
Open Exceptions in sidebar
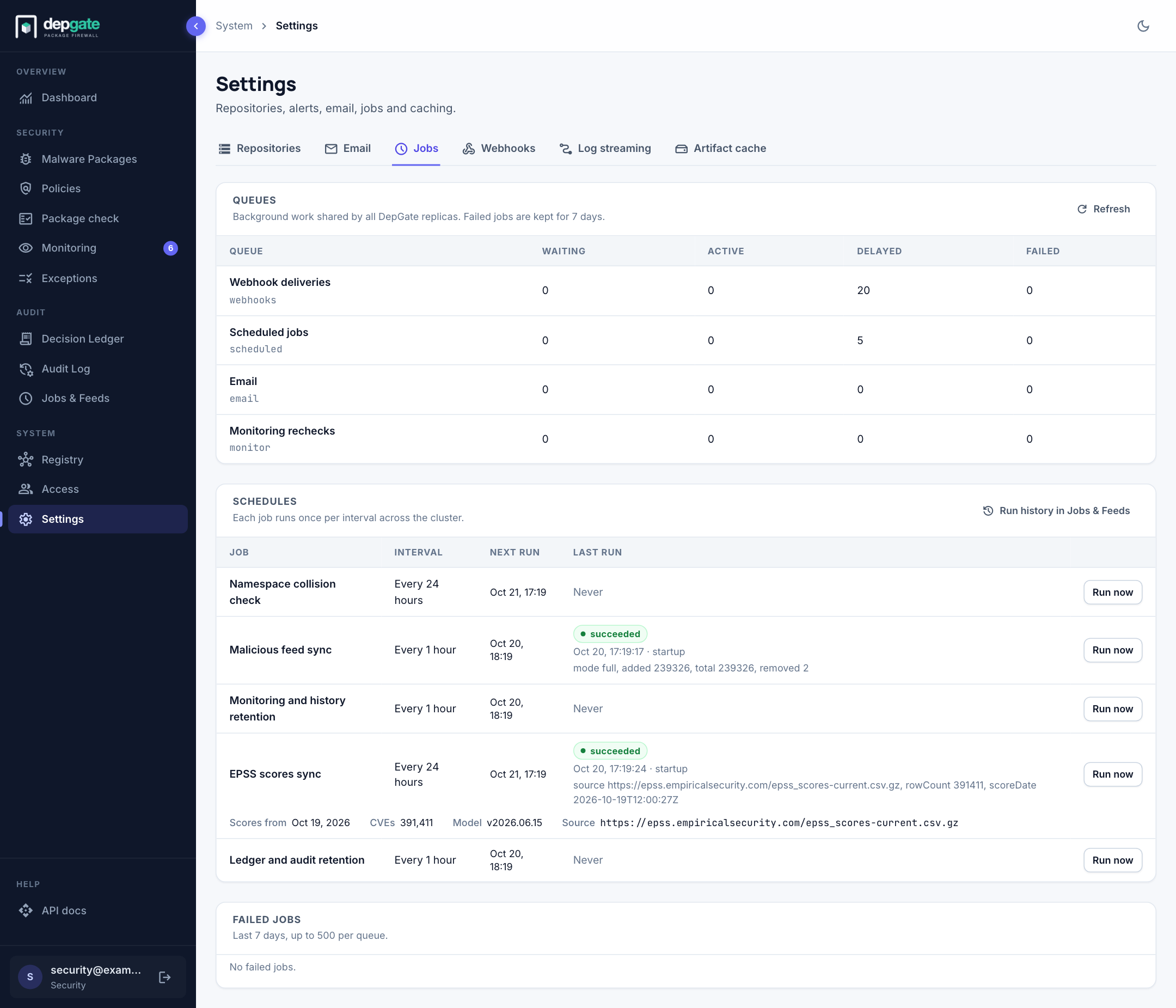tap(97, 278)
